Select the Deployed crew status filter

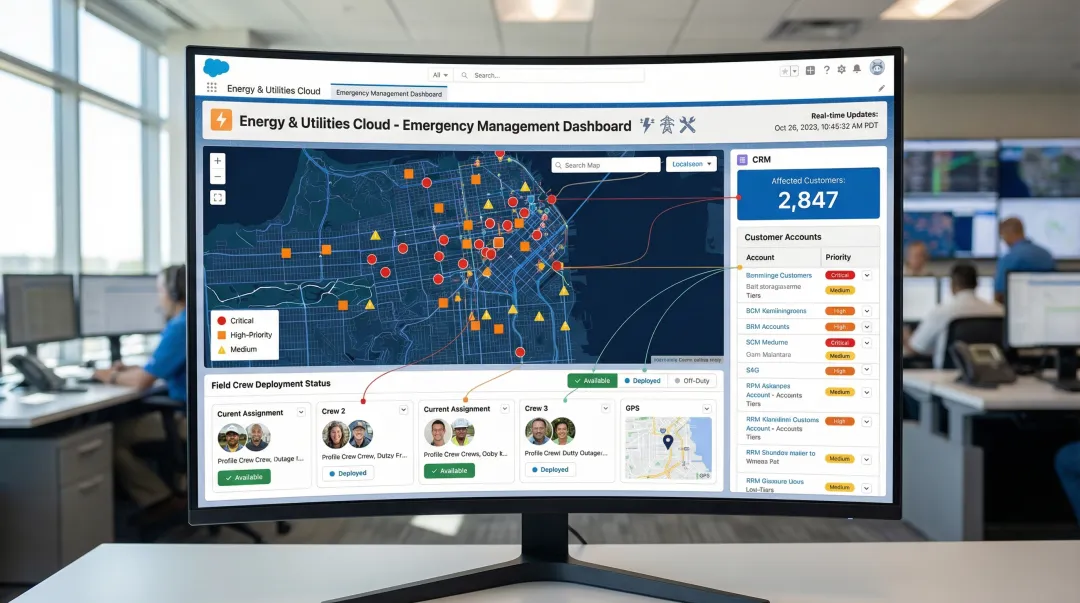(x=642, y=381)
